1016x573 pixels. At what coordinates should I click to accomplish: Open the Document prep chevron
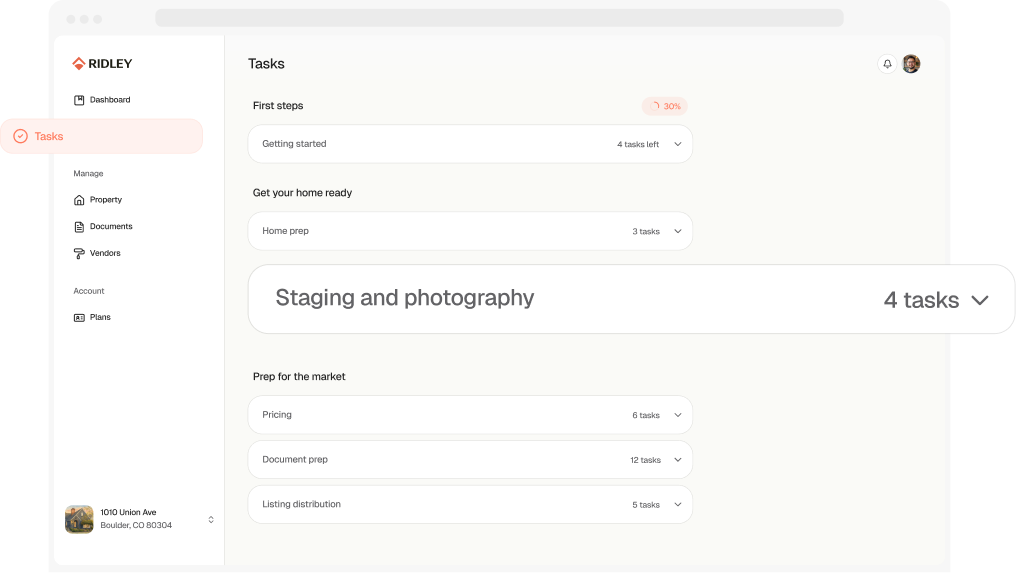[x=677, y=460]
